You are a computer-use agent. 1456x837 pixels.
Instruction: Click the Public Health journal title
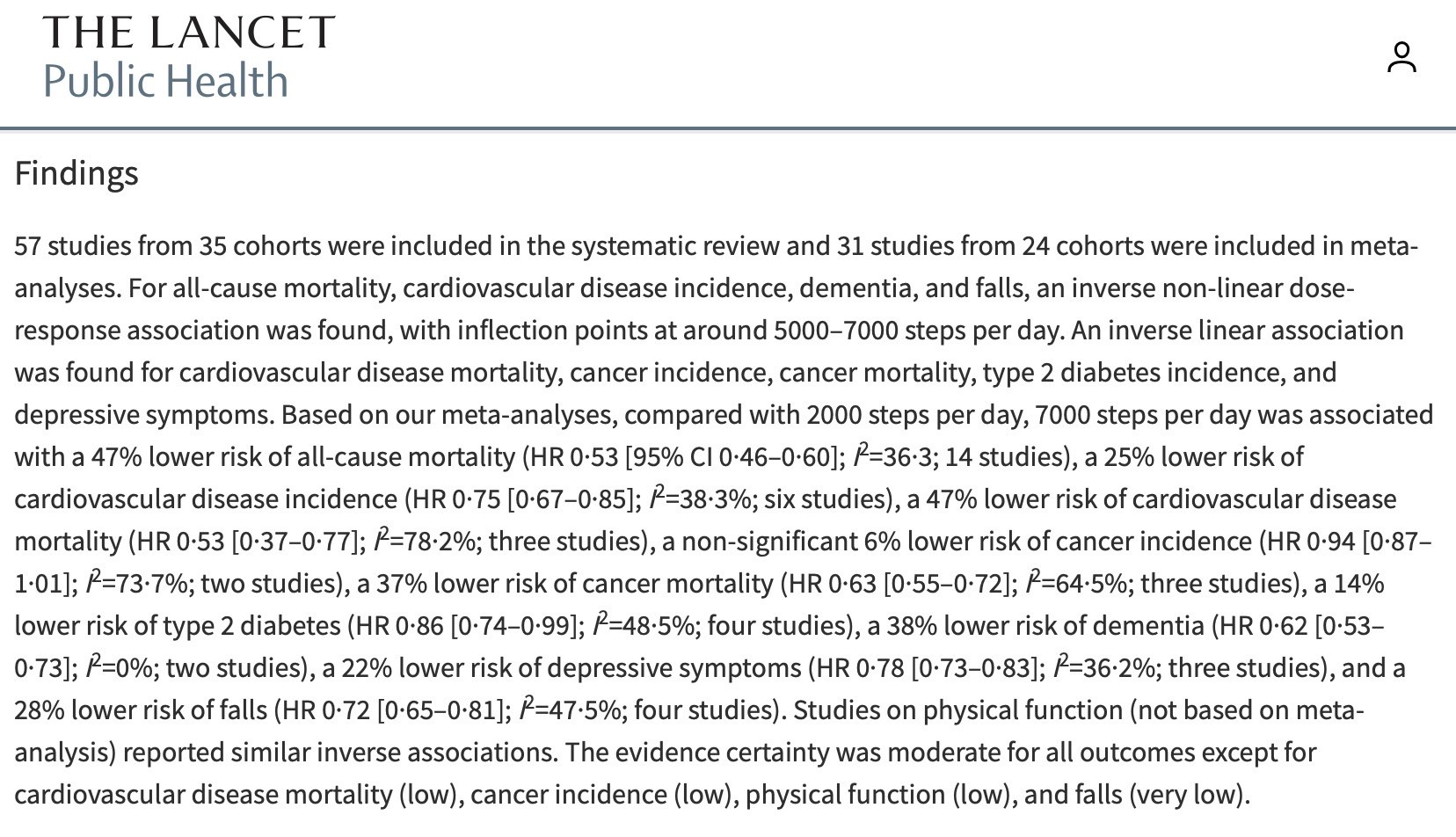click(165, 81)
